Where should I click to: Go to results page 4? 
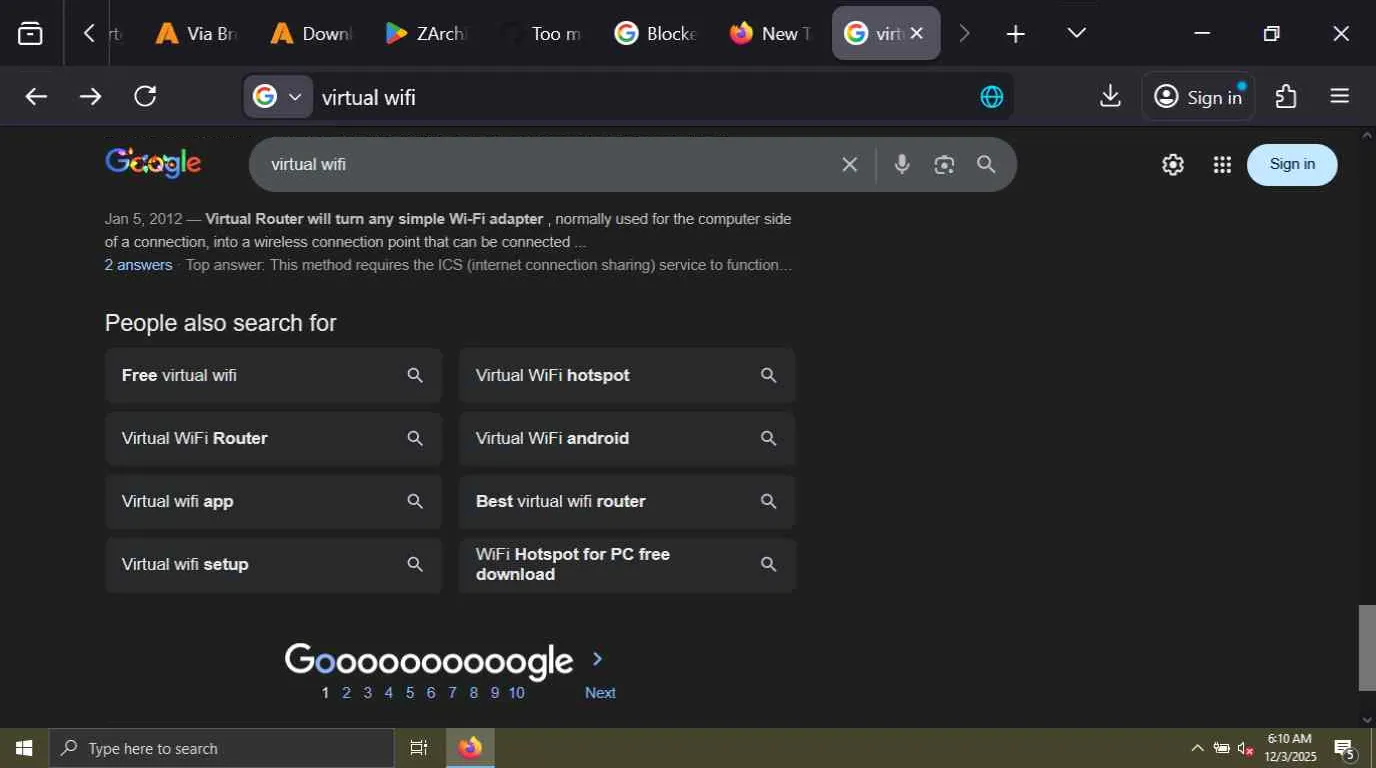click(389, 693)
